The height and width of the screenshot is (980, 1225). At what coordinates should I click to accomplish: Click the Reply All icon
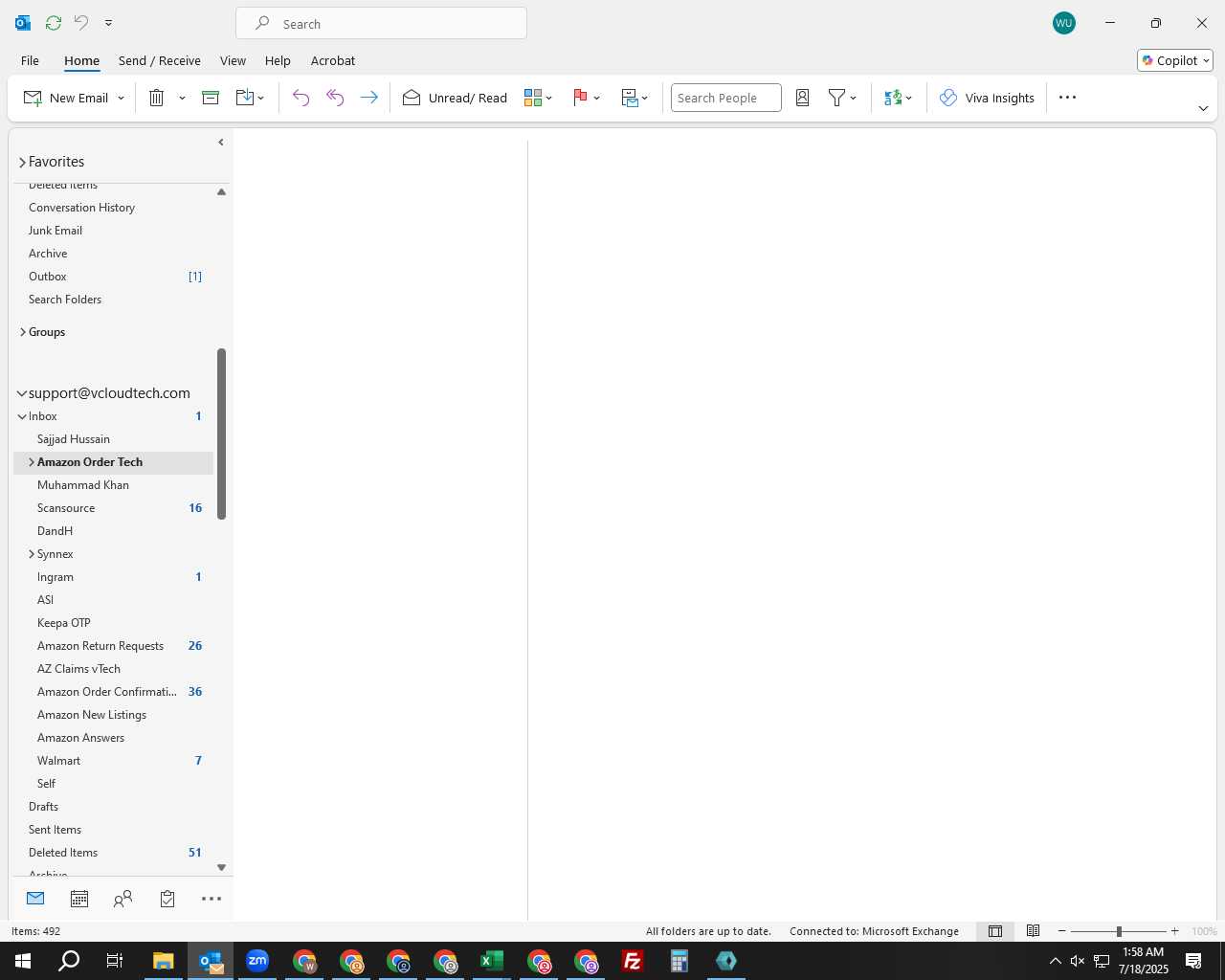[335, 98]
